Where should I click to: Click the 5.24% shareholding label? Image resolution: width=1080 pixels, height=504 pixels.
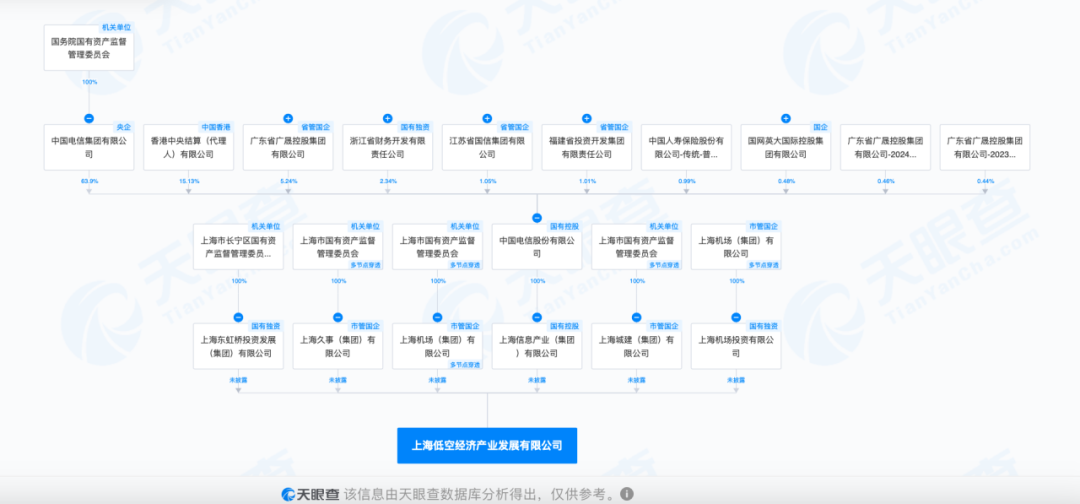tap(288, 181)
